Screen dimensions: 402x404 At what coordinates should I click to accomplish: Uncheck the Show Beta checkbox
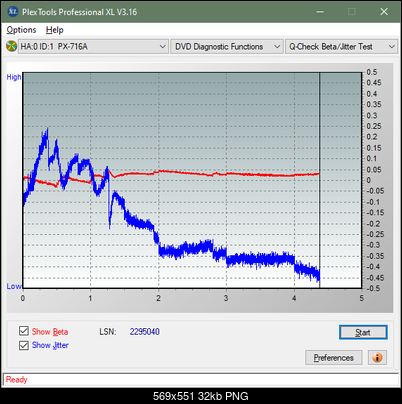point(24,331)
